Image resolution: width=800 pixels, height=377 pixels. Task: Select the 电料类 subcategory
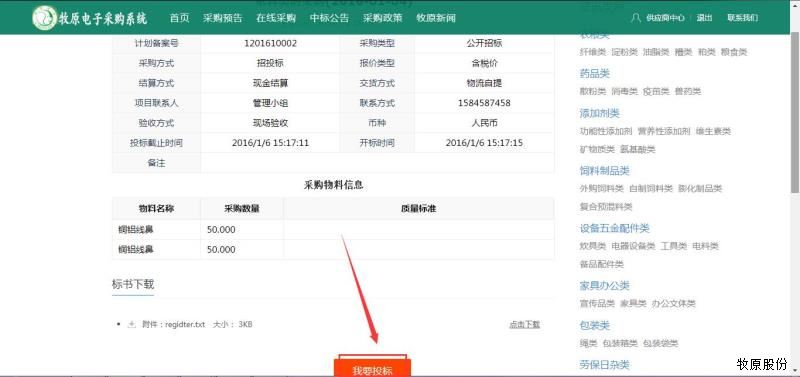[706, 246]
